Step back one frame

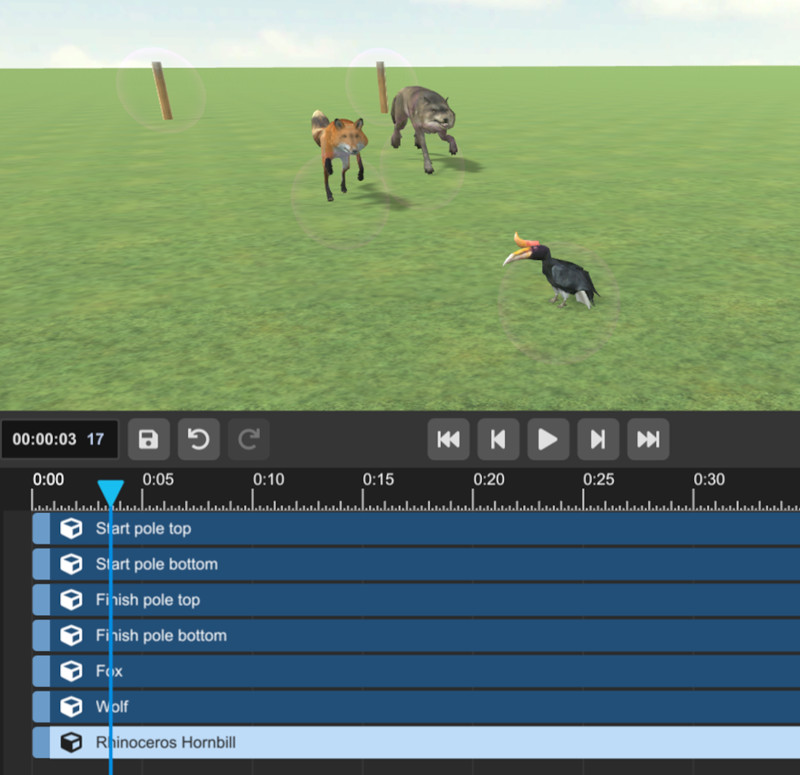[x=498, y=439]
